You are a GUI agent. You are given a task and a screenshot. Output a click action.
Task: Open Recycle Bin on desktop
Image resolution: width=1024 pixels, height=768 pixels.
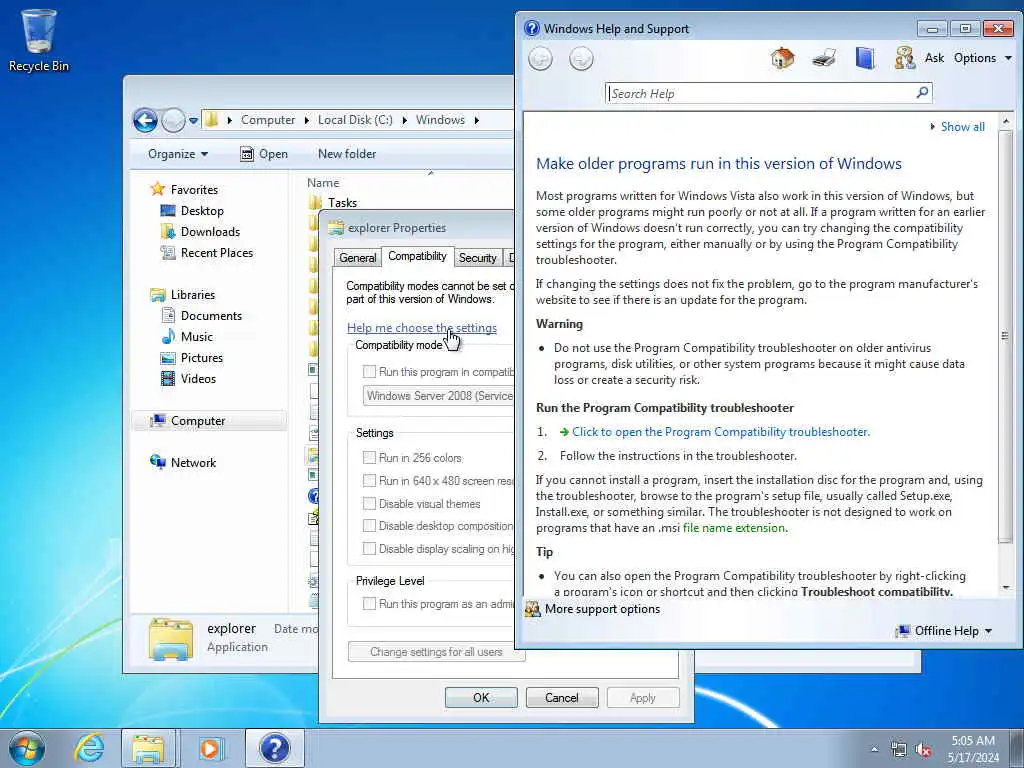[x=39, y=40]
